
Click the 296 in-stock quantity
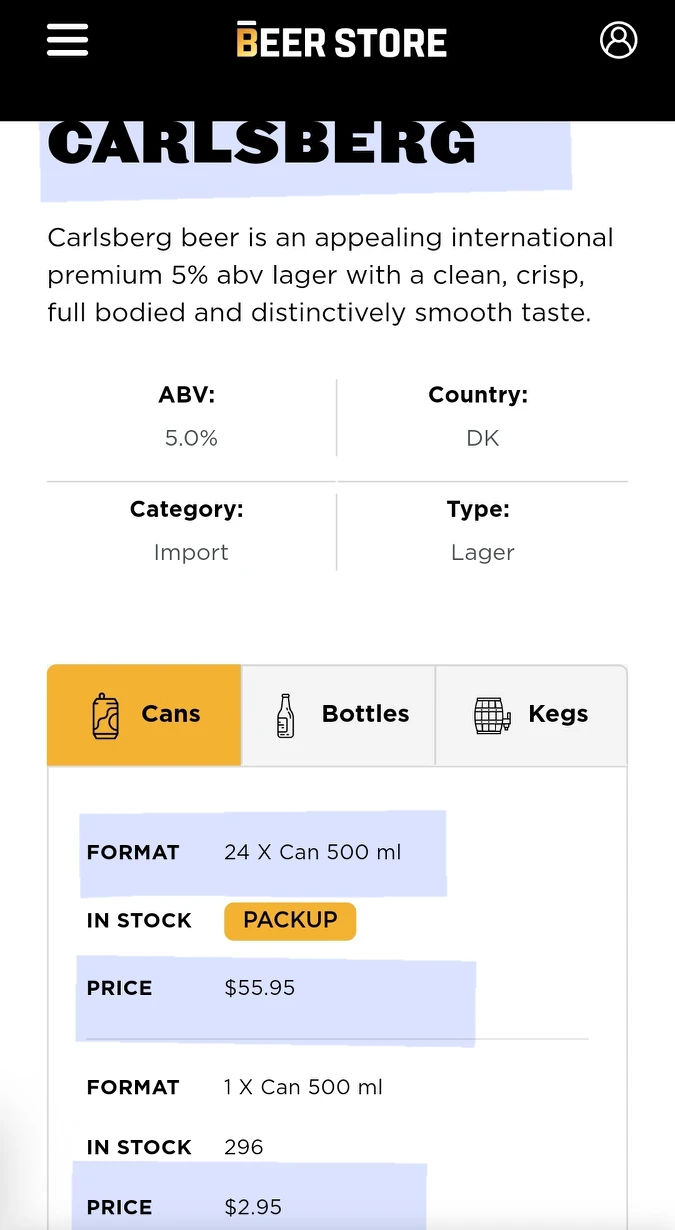click(244, 1147)
